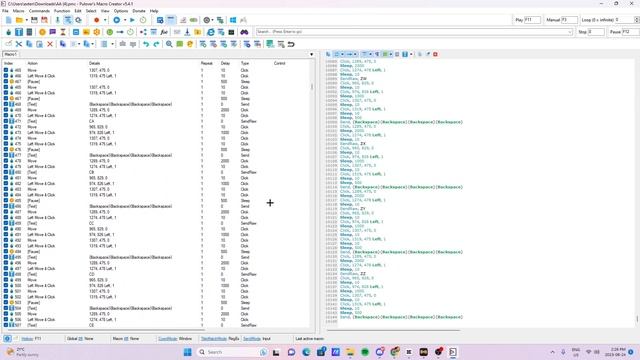Click the Play hotkey field
Viewport: 640px width, 360px height.
[x=533, y=20]
